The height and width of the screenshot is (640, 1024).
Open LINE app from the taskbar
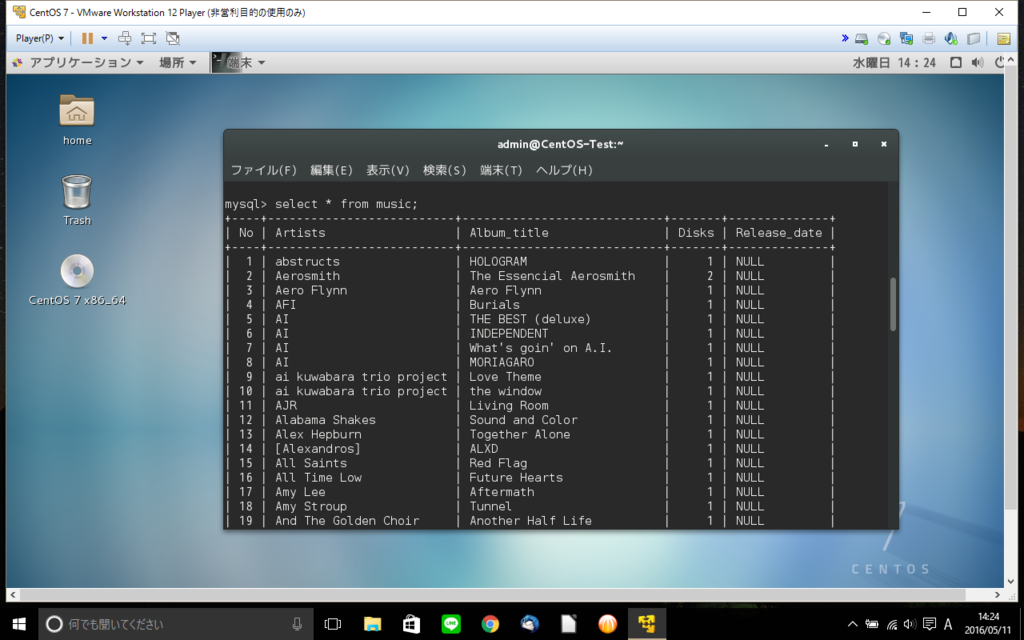click(x=451, y=624)
